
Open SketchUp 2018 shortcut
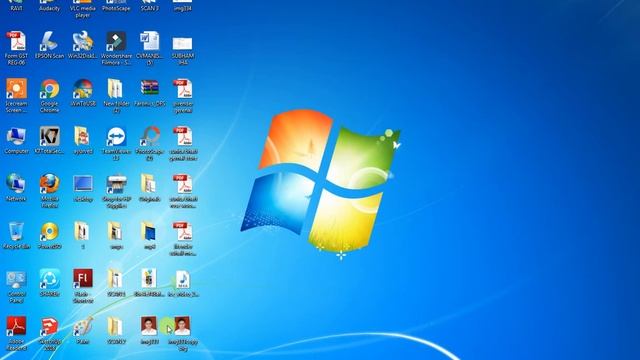click(x=49, y=327)
